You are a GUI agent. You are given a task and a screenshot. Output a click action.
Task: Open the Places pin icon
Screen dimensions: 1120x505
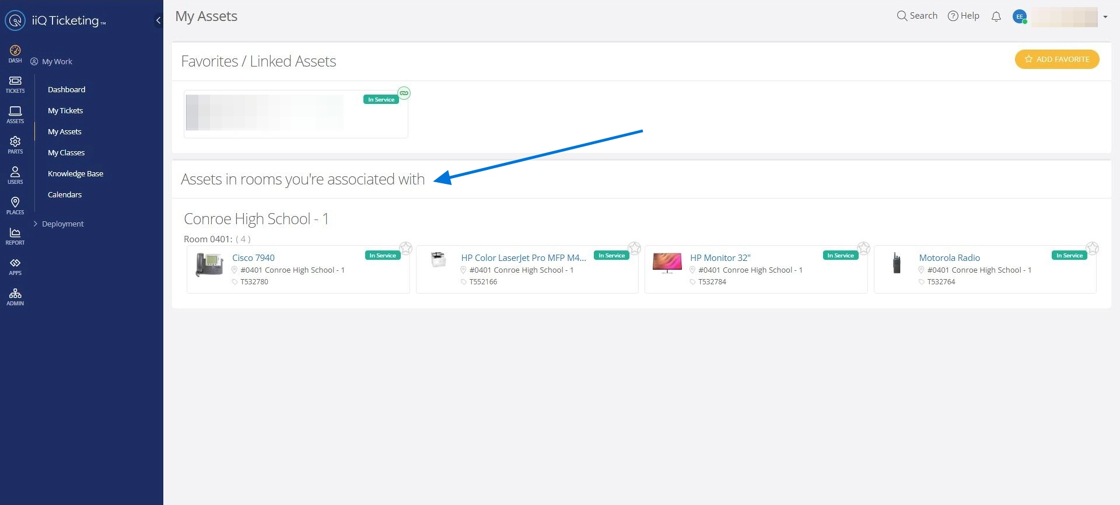click(15, 206)
